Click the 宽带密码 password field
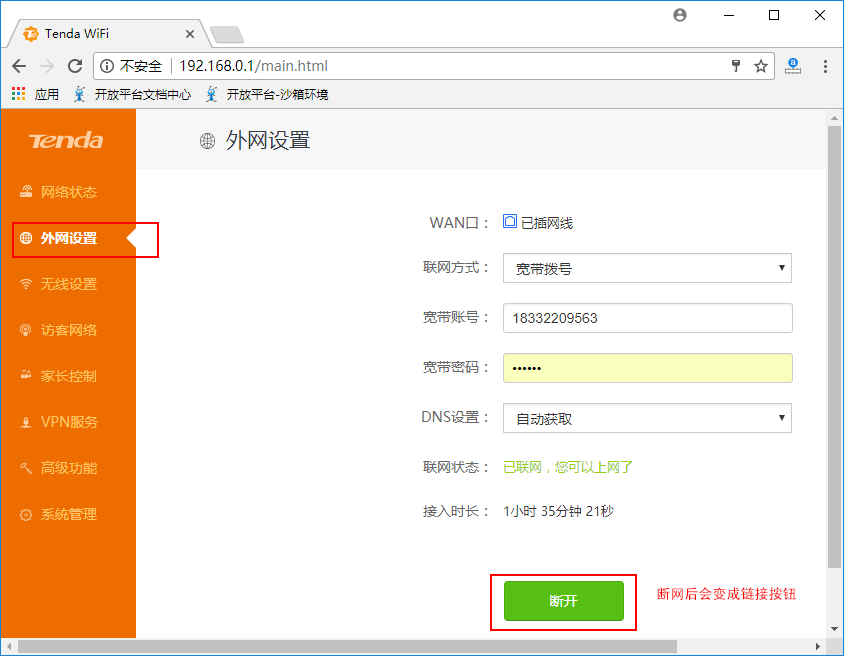844x656 pixels. click(x=647, y=368)
